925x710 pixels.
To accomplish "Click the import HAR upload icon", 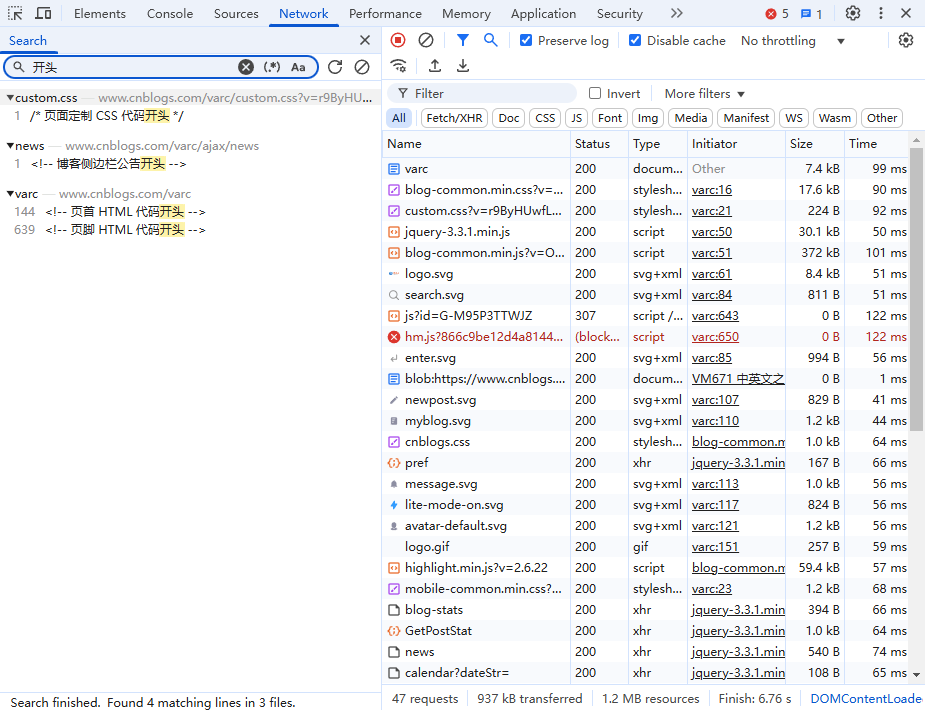I will click(x=435, y=65).
